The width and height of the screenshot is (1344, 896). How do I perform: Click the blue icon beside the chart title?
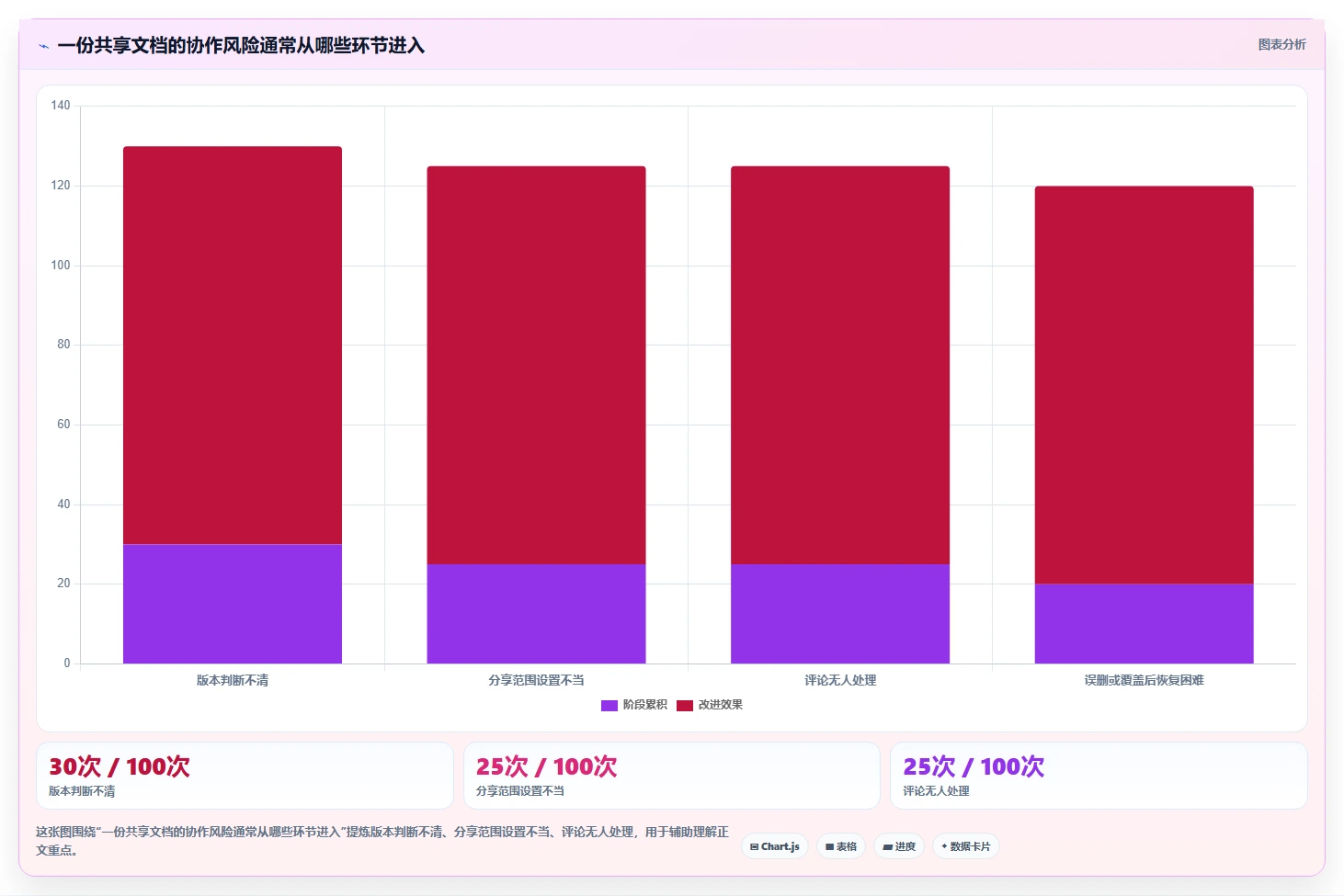43,46
